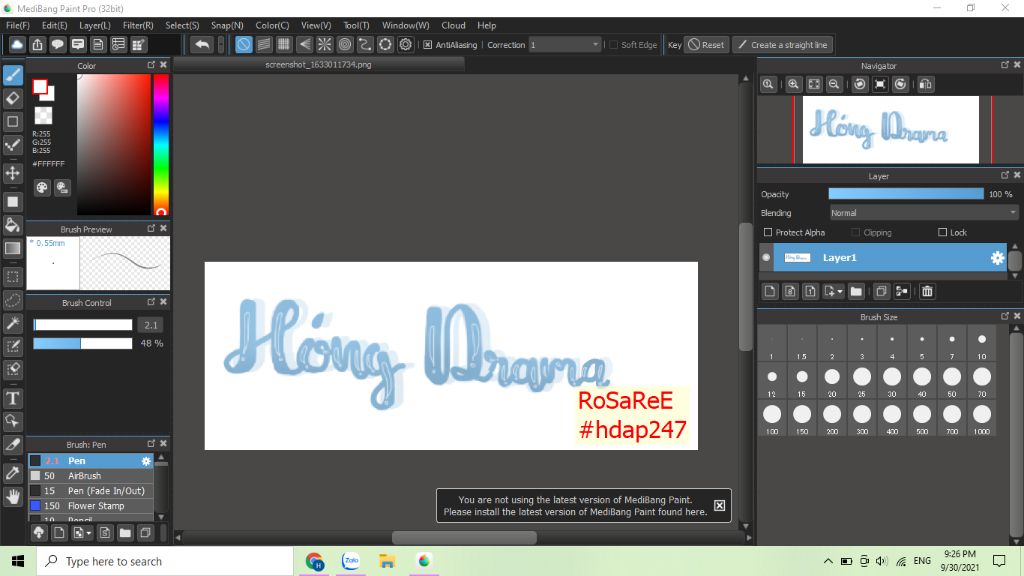
Task: Select the Text tool
Action: [x=12, y=398]
